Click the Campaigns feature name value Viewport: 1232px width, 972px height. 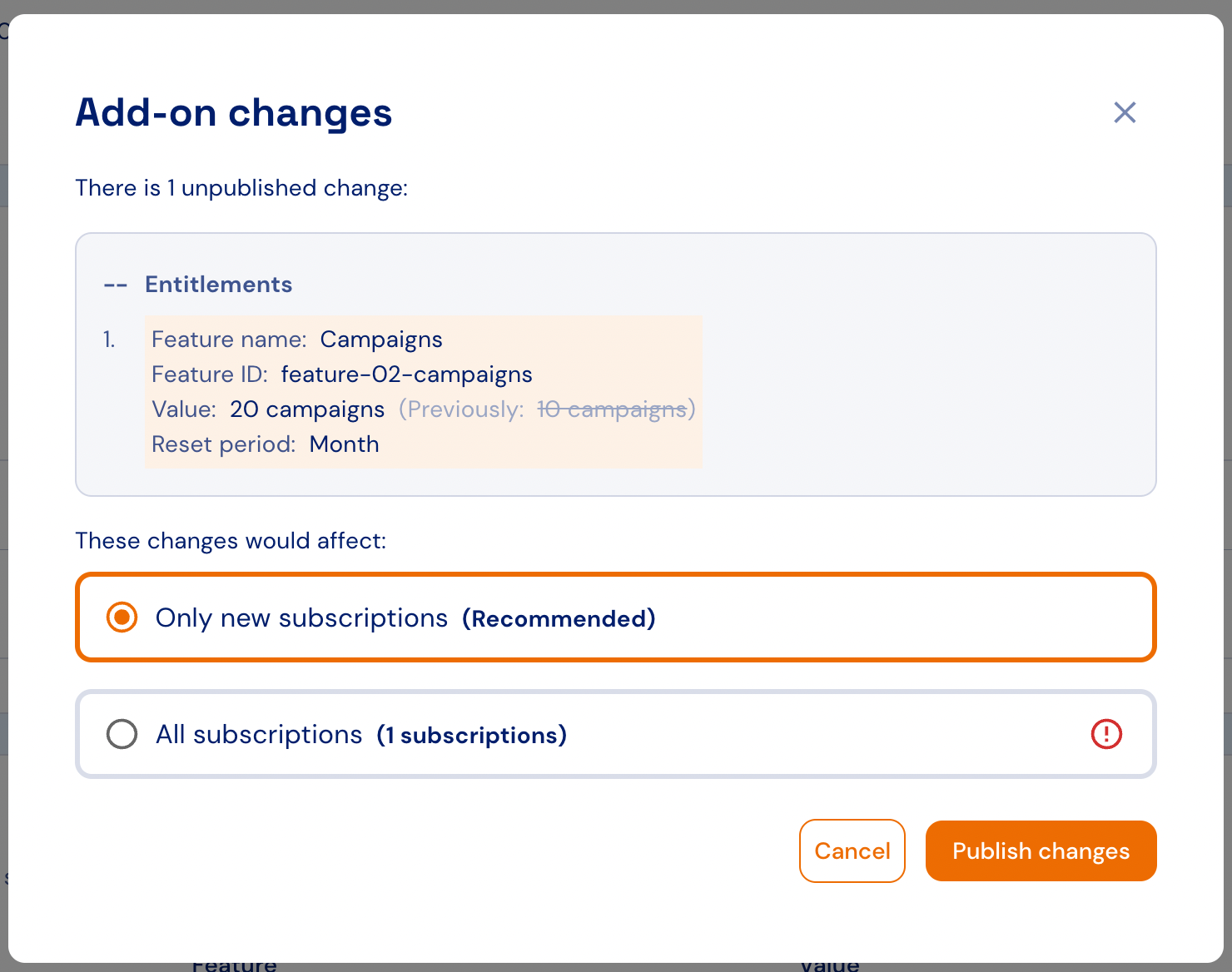click(381, 340)
